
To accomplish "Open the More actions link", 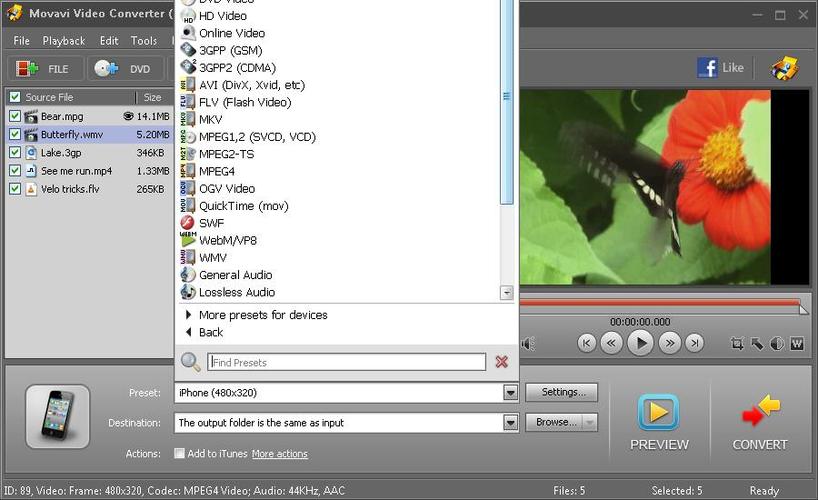I will [280, 454].
